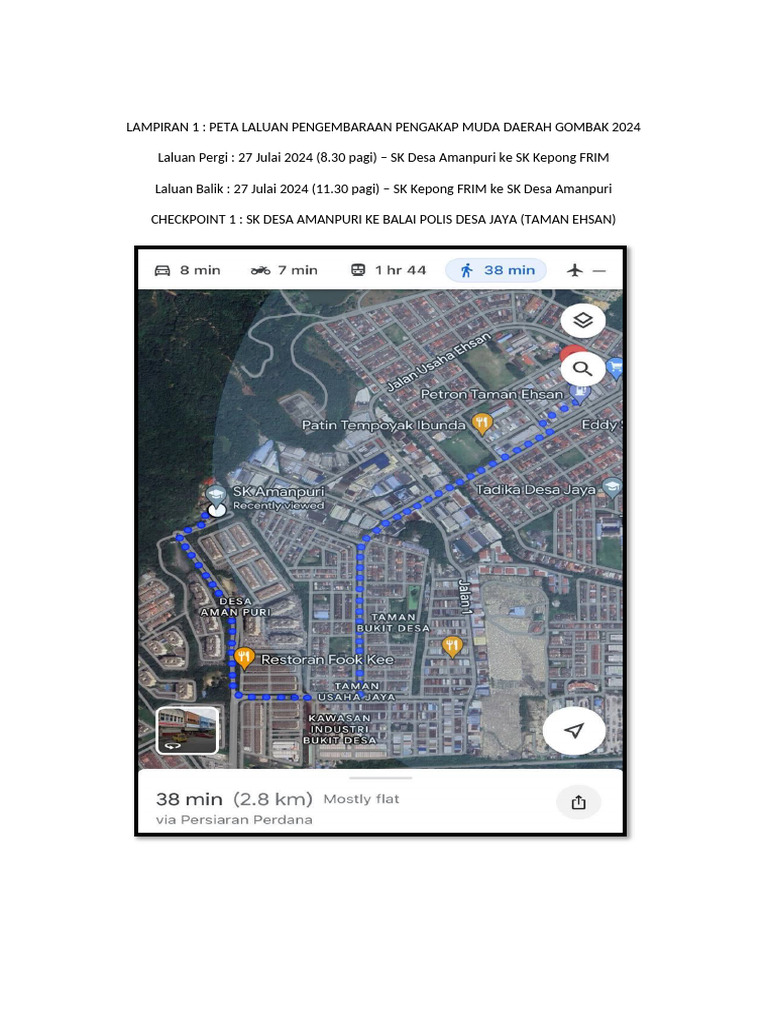Select driving mode showing 8 min
Screen dimensions: 768x1024
[x=187, y=270]
